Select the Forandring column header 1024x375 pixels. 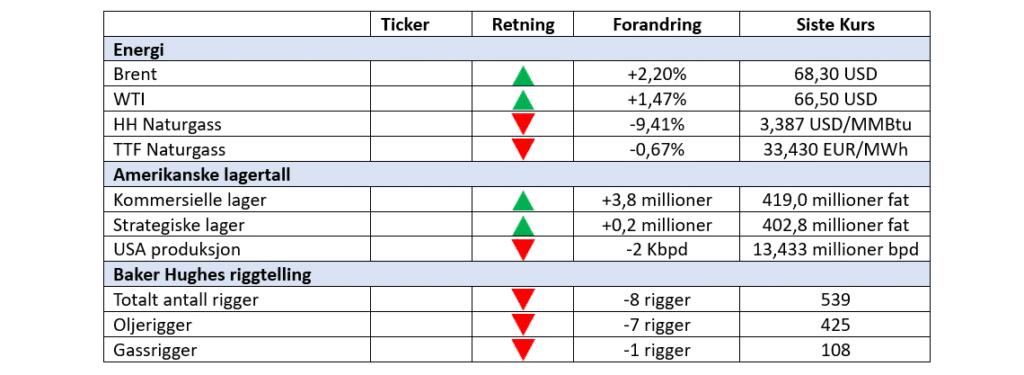click(x=657, y=25)
